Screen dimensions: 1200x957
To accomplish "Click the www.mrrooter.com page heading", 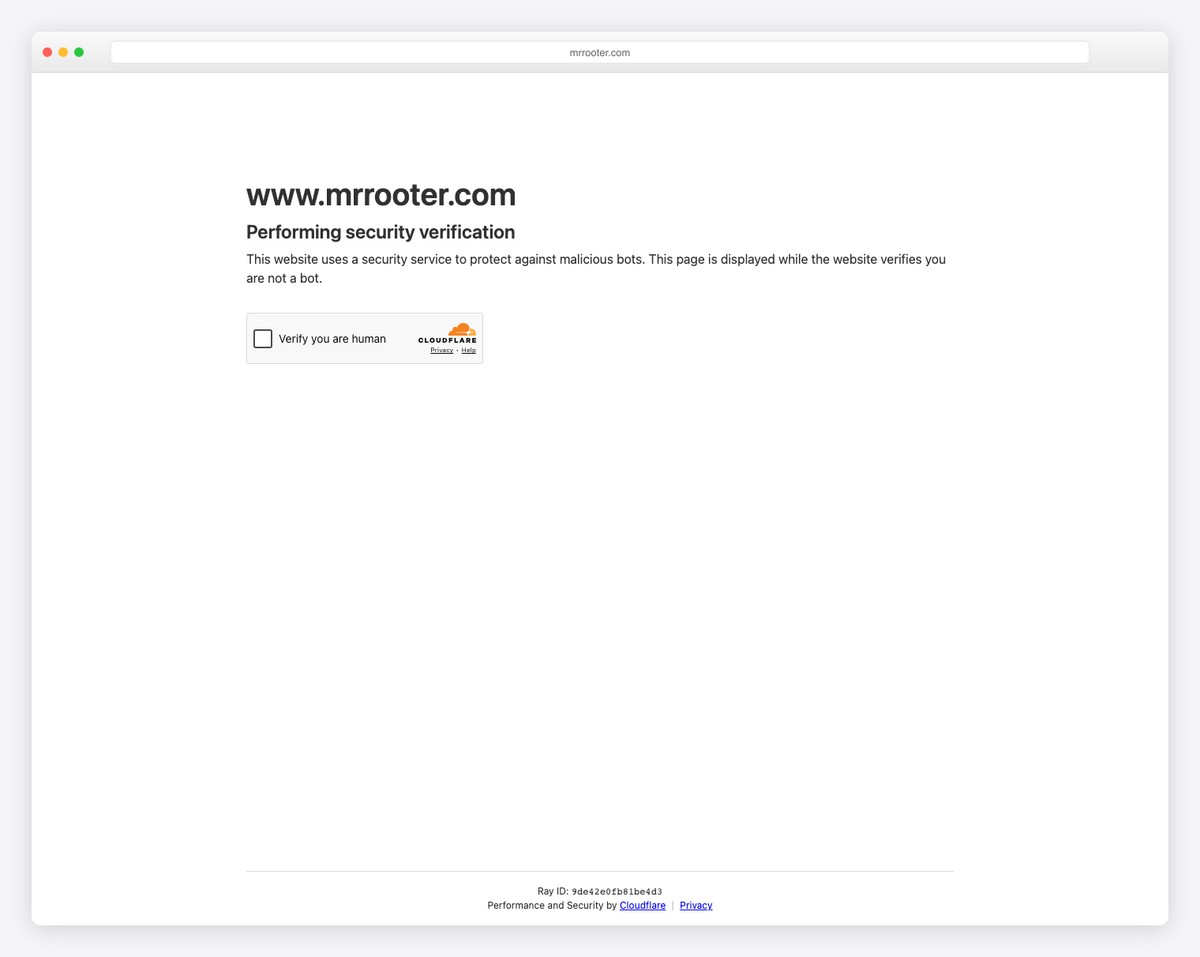I will (381, 195).
